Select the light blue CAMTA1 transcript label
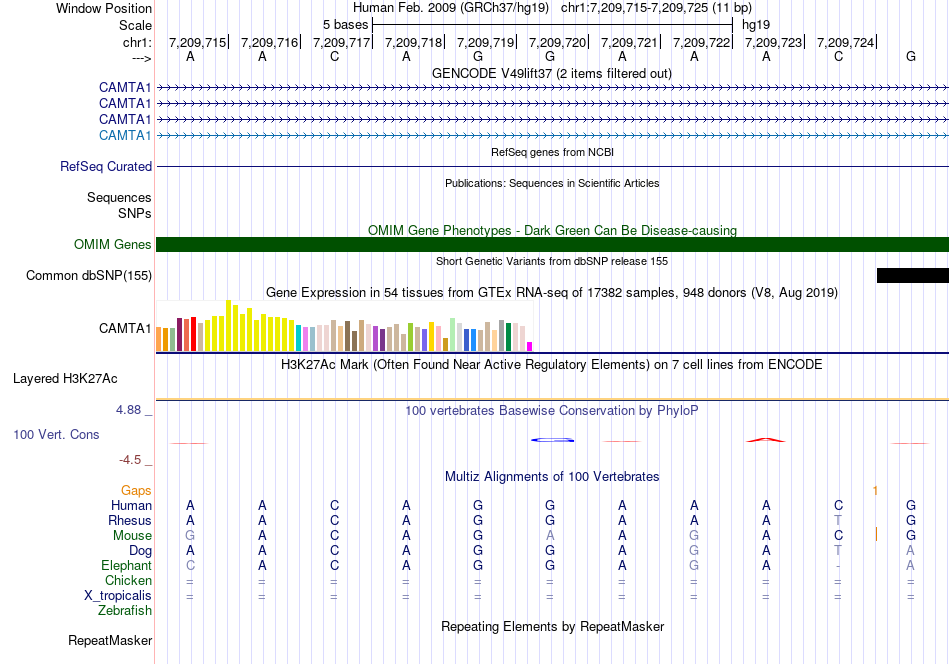Image resolution: width=950 pixels, height=664 pixels. pyautogui.click(x=125, y=135)
